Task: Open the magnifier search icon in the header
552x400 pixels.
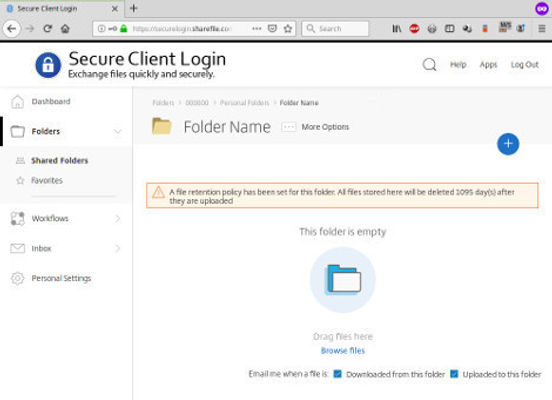Action: [x=429, y=65]
